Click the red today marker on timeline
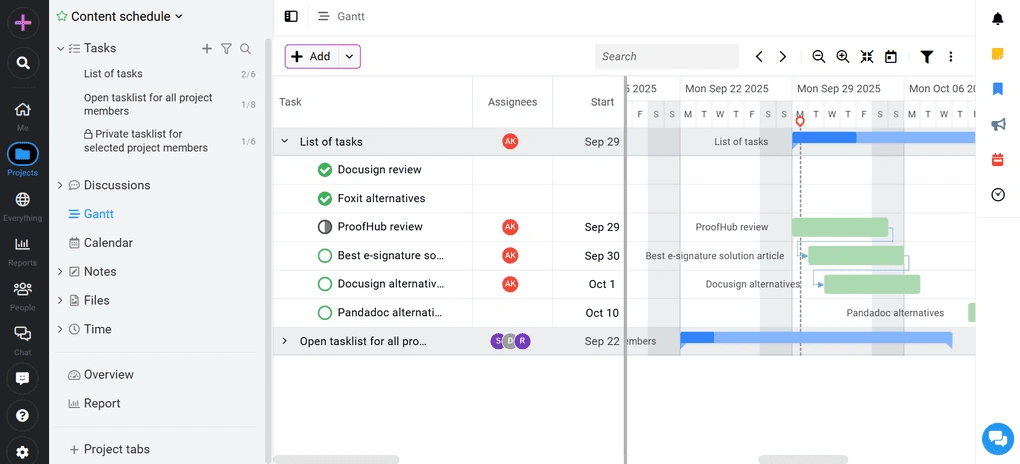 tap(800, 122)
